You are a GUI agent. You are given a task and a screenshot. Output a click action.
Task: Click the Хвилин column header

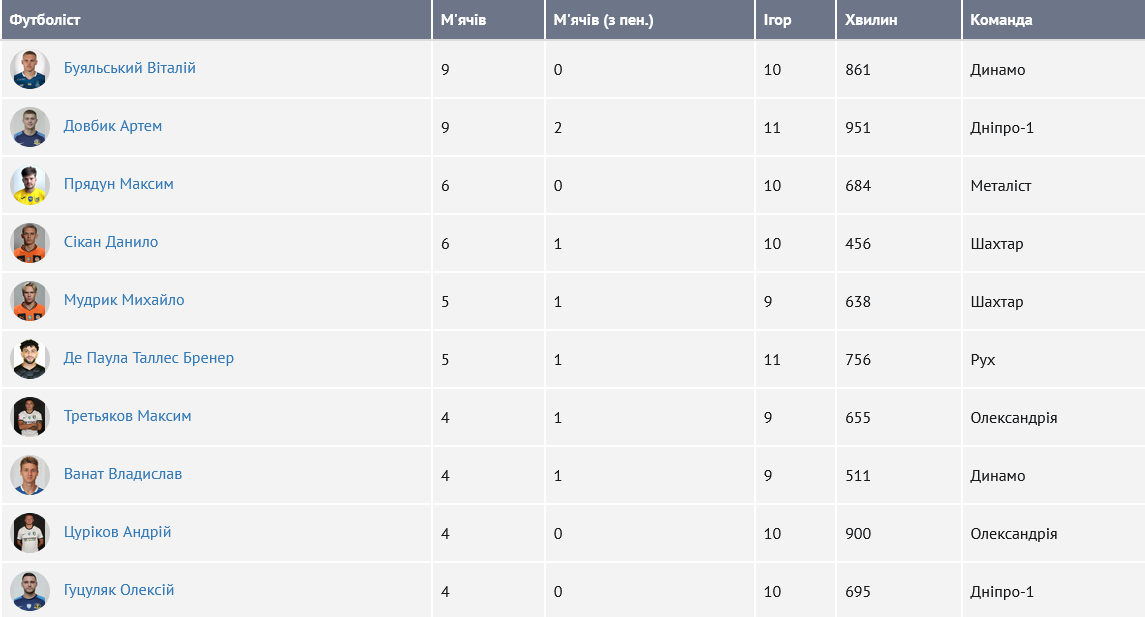[x=871, y=20]
